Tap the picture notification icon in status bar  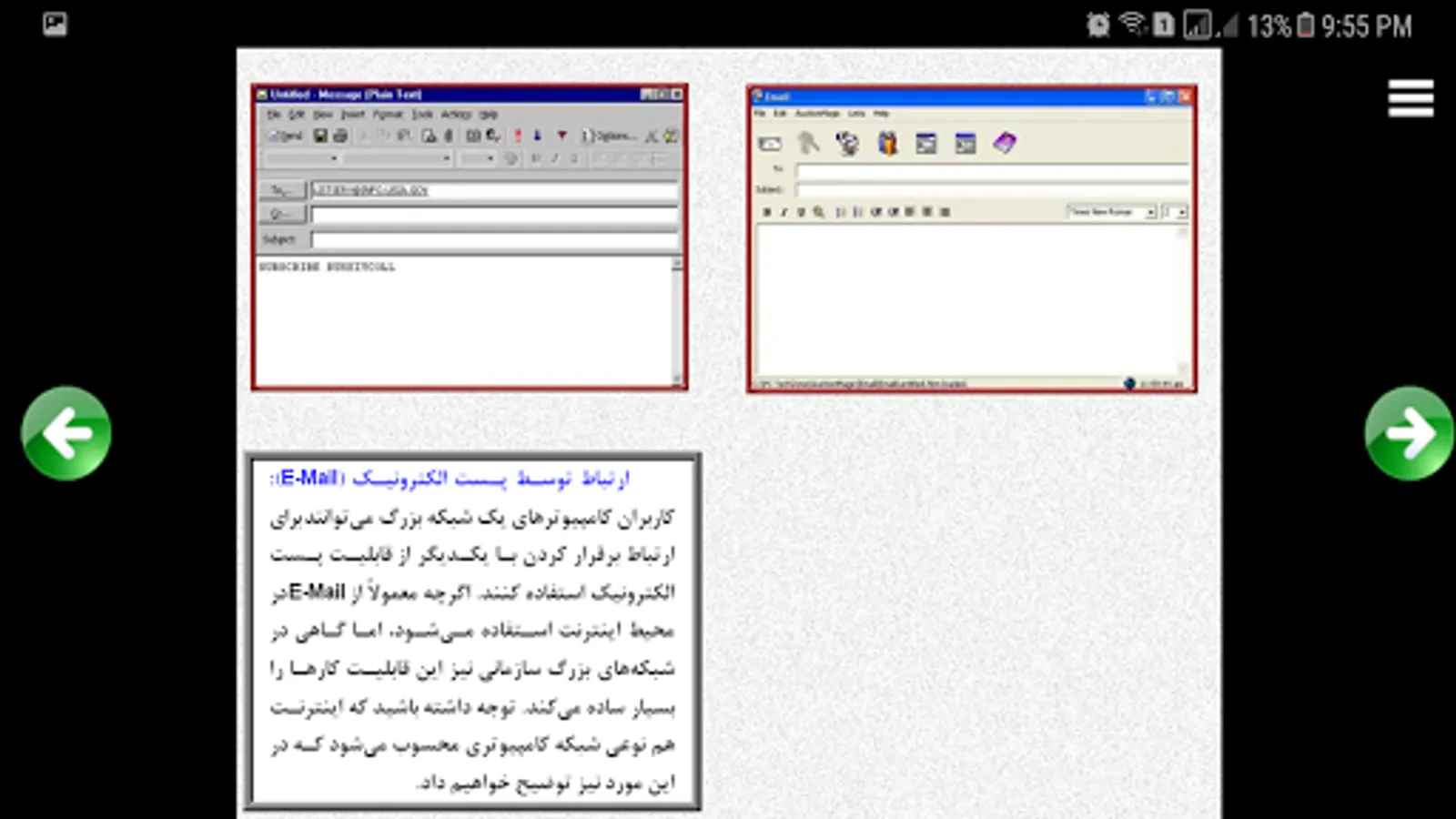(x=55, y=24)
